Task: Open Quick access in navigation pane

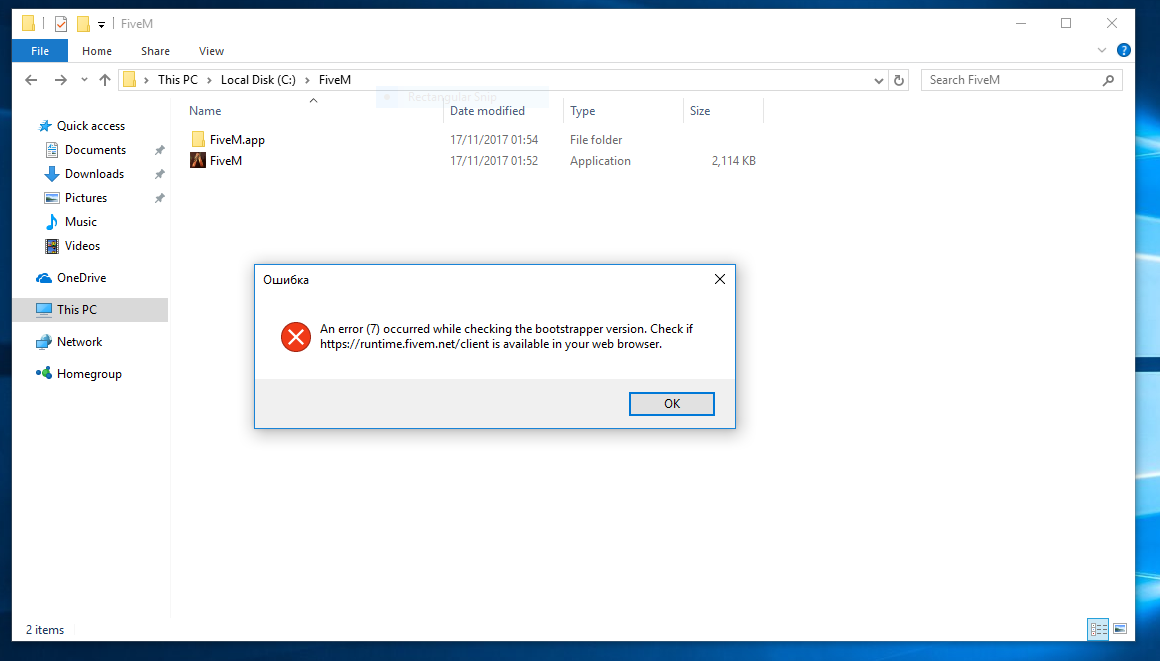Action: (x=91, y=126)
